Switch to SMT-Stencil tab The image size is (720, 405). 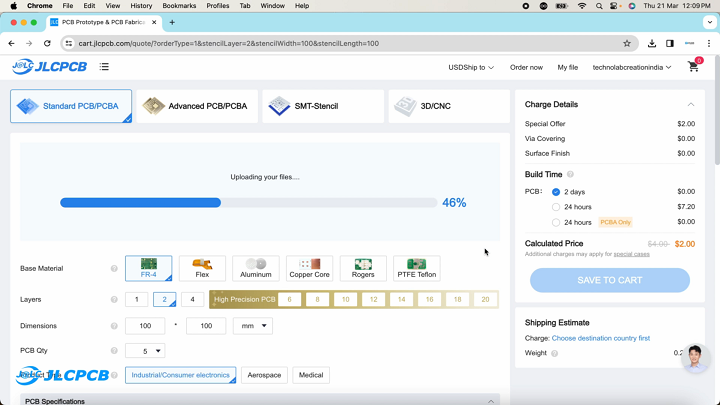point(323,106)
